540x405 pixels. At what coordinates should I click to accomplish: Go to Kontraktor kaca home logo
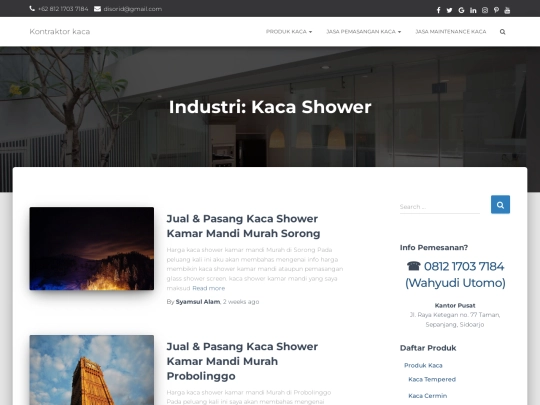(x=60, y=32)
